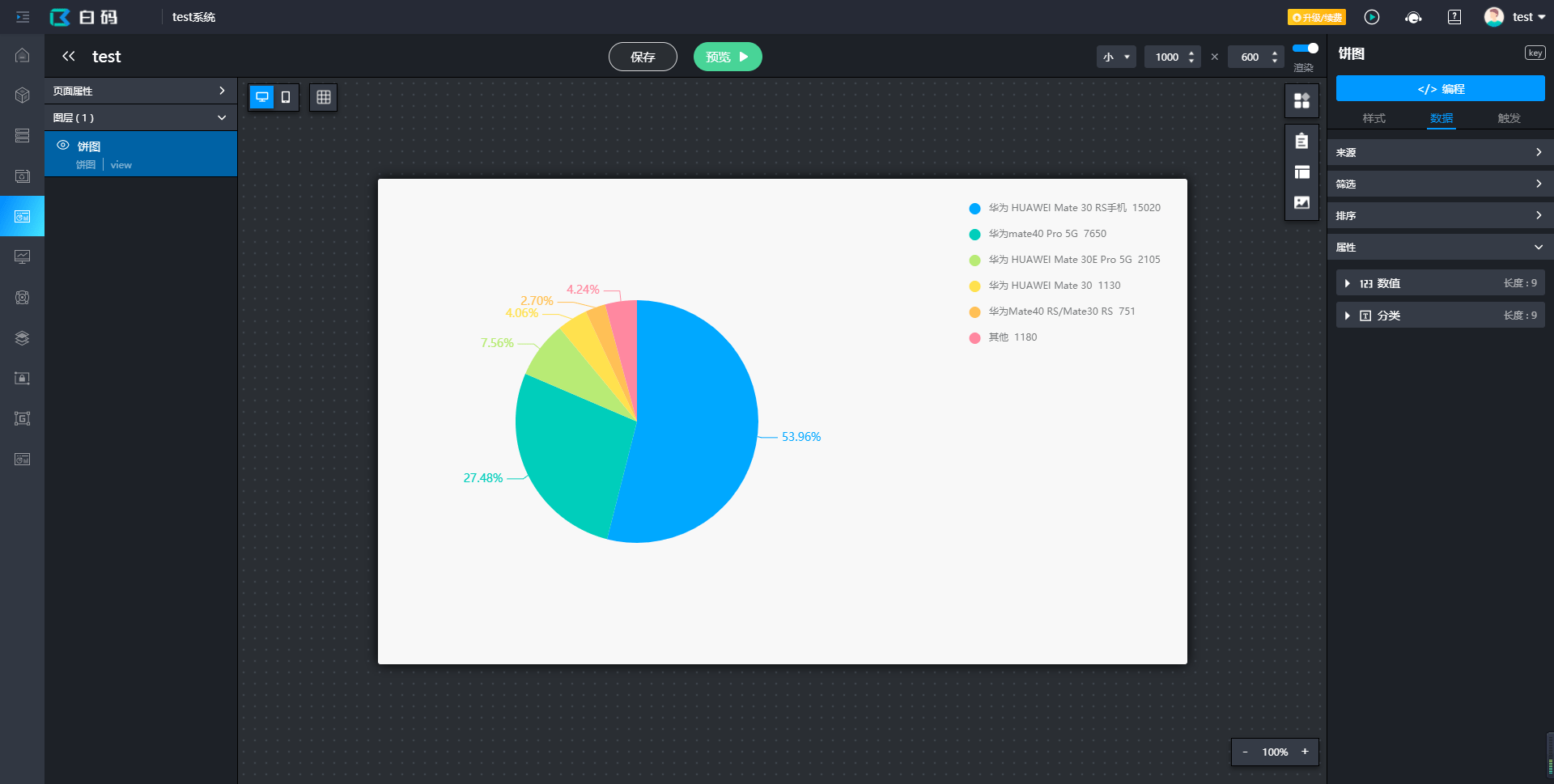This screenshot has width=1554, height=784.
Task: Switch to the 样式 tab
Action: (x=1374, y=118)
